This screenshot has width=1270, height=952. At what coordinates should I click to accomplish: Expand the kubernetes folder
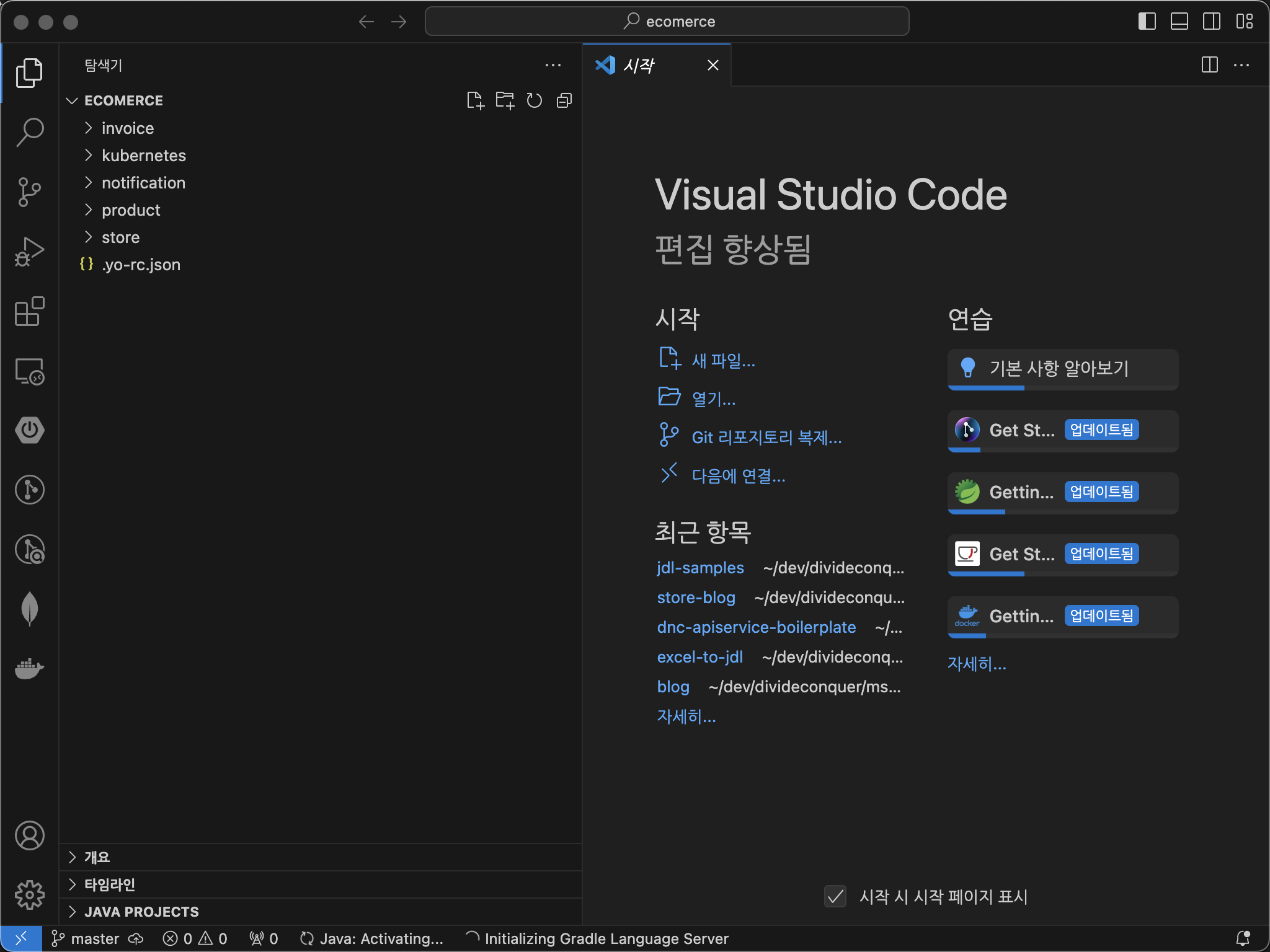click(143, 156)
